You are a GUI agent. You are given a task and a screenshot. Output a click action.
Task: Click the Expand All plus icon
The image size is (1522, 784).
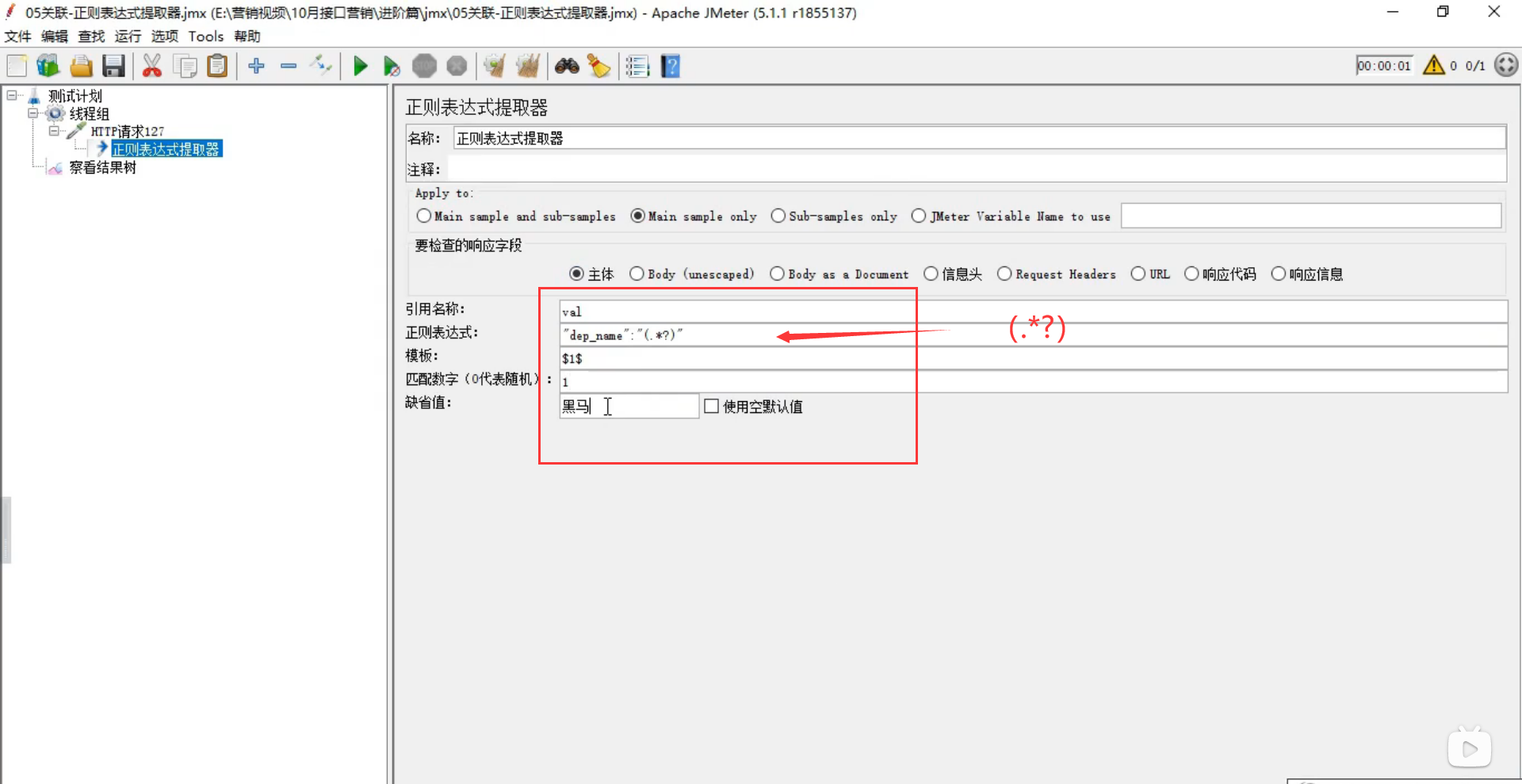click(256, 66)
